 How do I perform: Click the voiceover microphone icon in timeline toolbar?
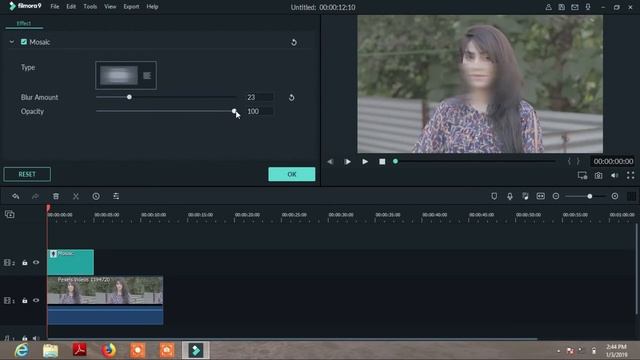tap(510, 196)
